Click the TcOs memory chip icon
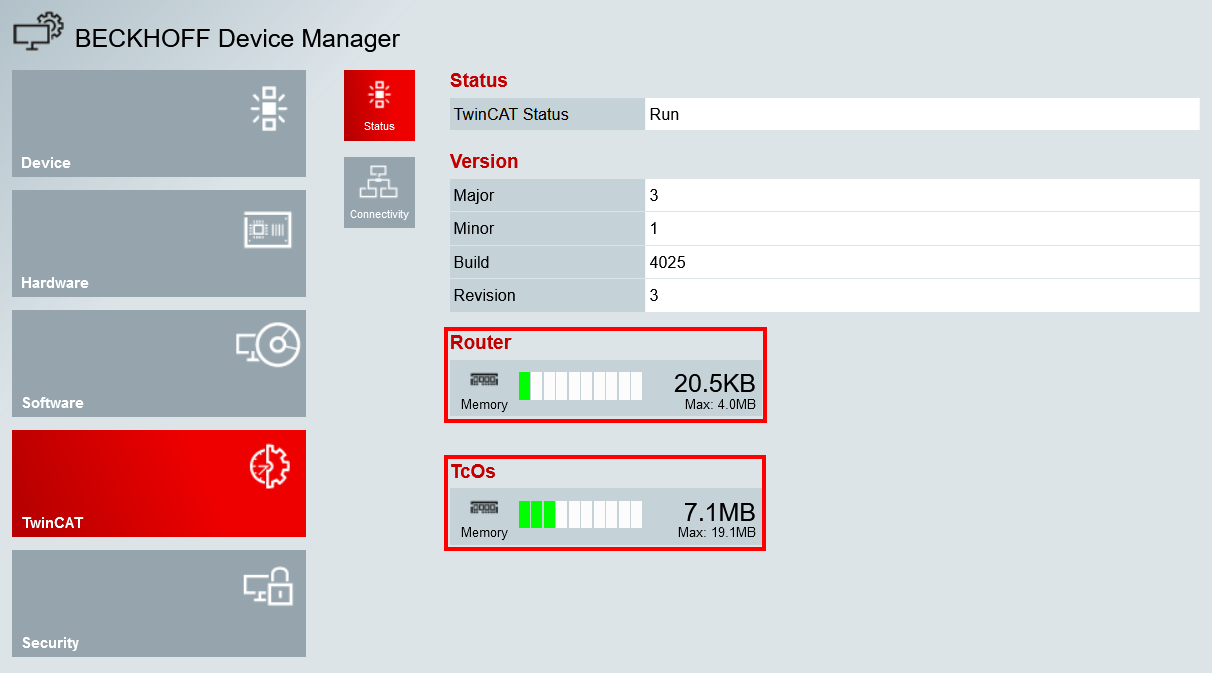1212x673 pixels. 484,508
